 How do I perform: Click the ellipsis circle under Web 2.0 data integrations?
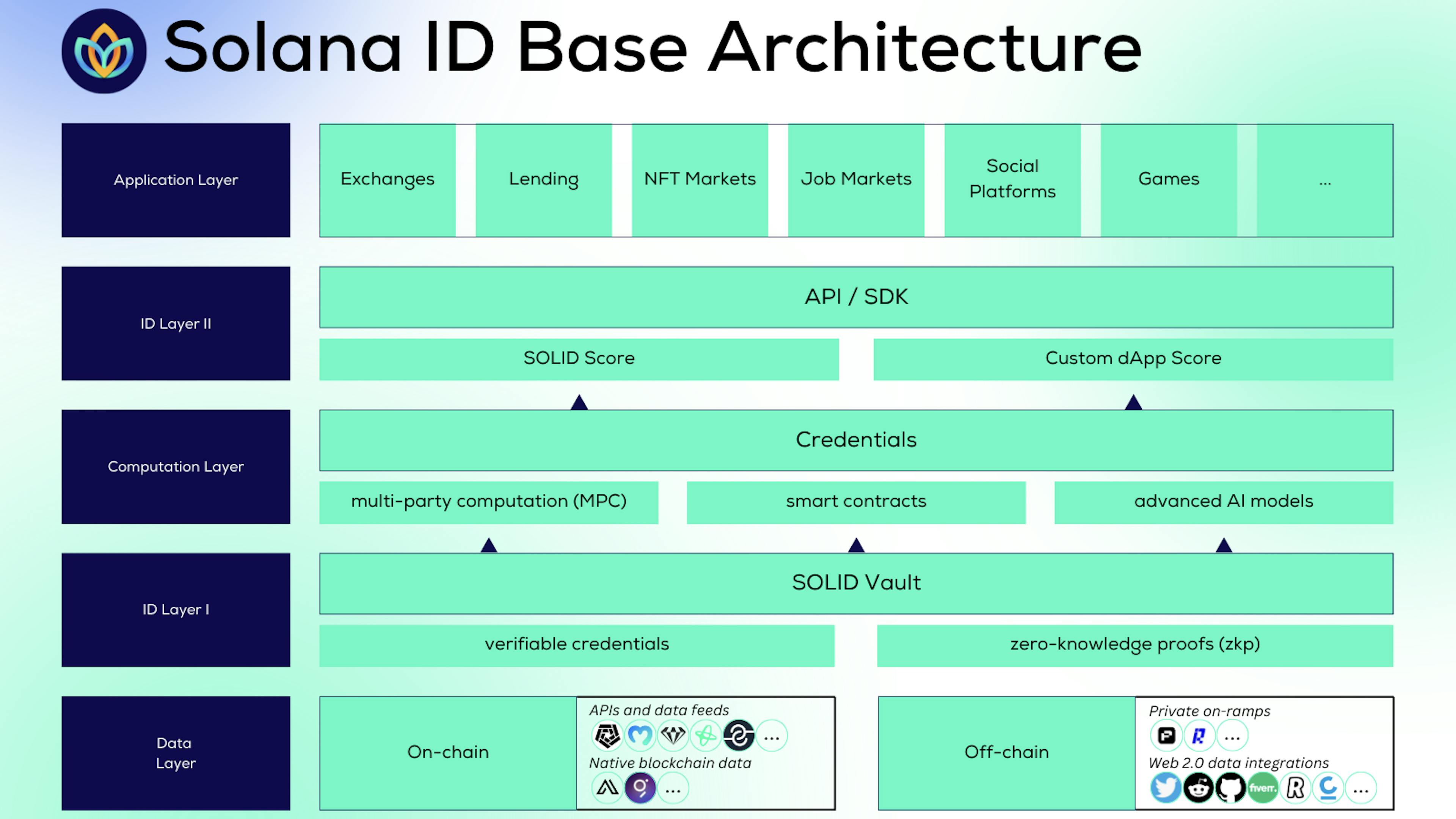click(1360, 788)
